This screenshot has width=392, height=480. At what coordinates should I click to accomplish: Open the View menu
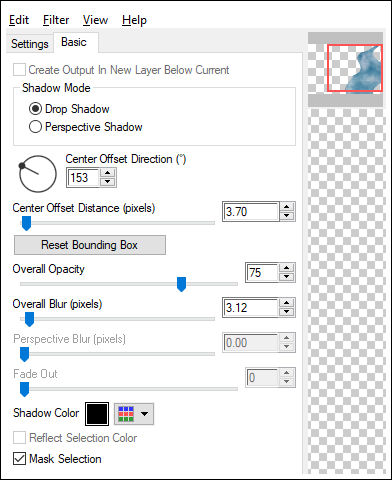[95, 20]
